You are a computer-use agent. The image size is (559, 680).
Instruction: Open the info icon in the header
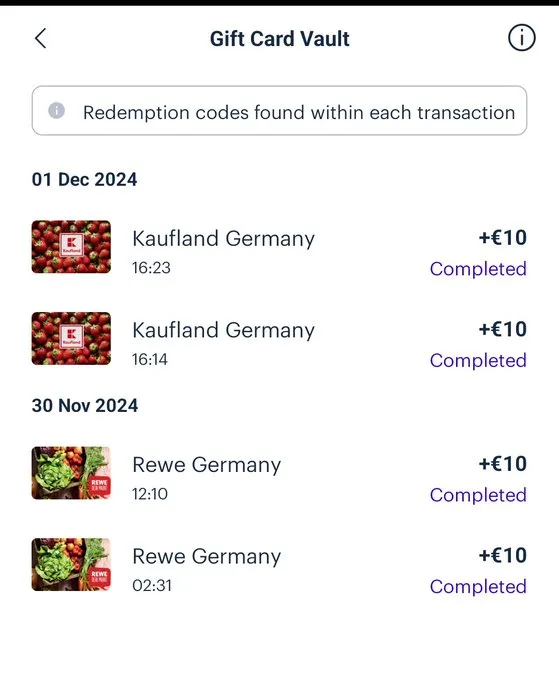coord(521,38)
